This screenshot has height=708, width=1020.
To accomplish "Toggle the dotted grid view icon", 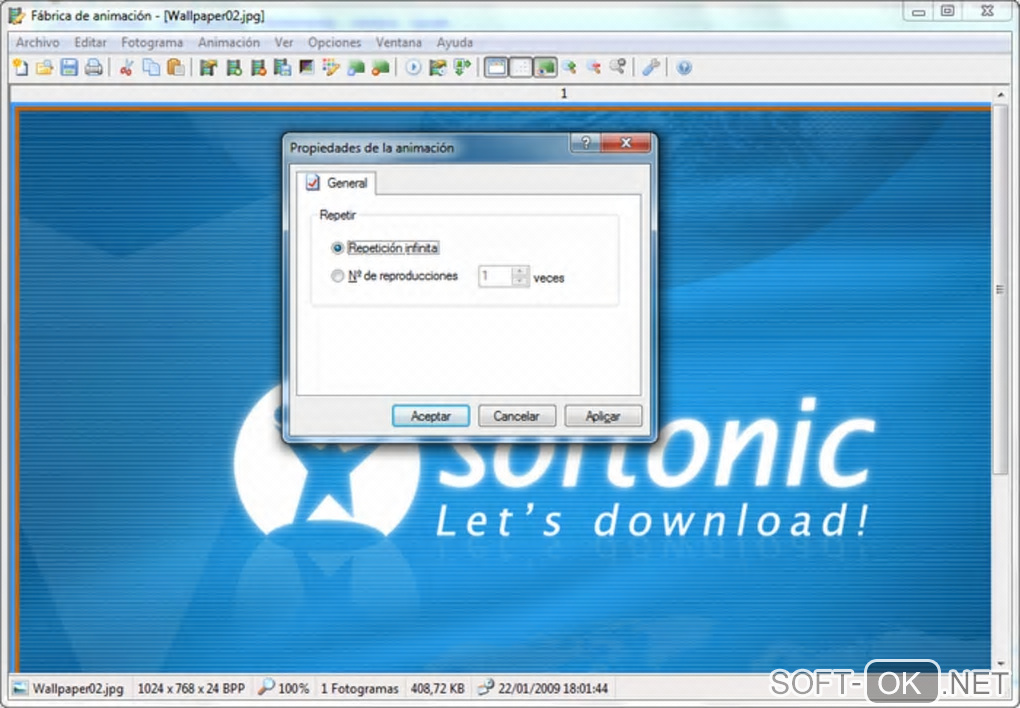I will 520,67.
